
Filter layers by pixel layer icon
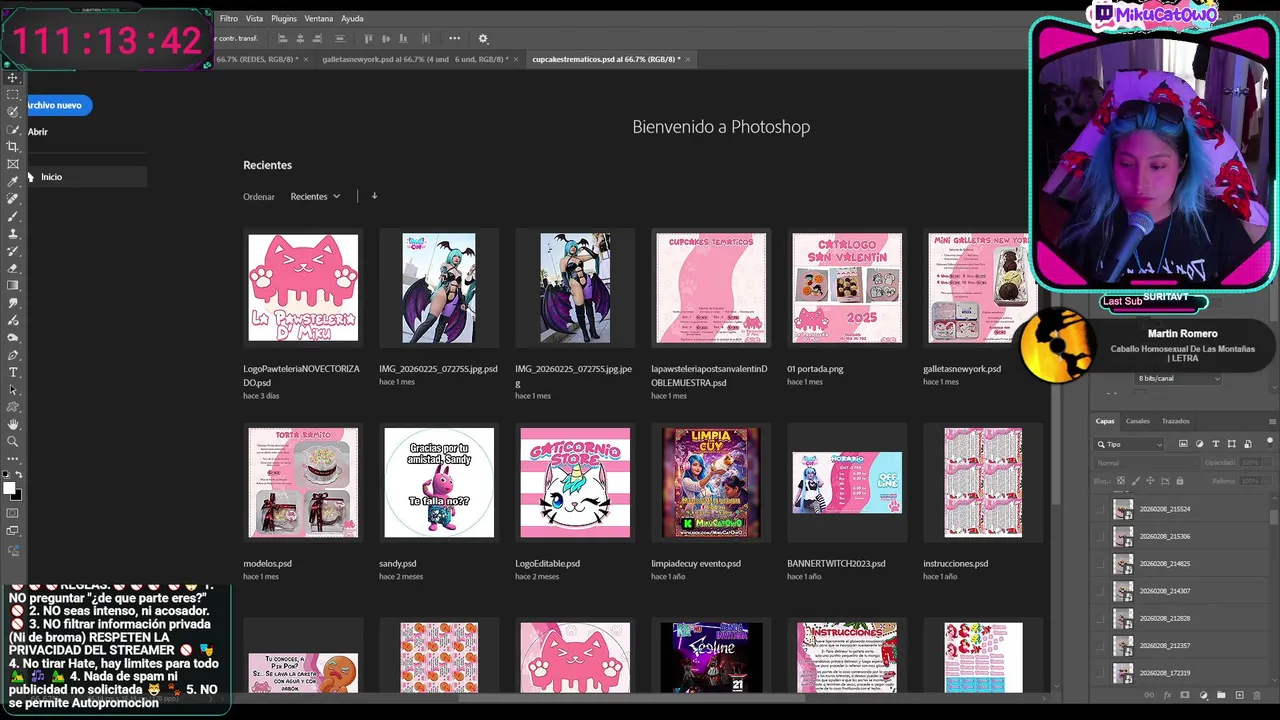point(1183,443)
